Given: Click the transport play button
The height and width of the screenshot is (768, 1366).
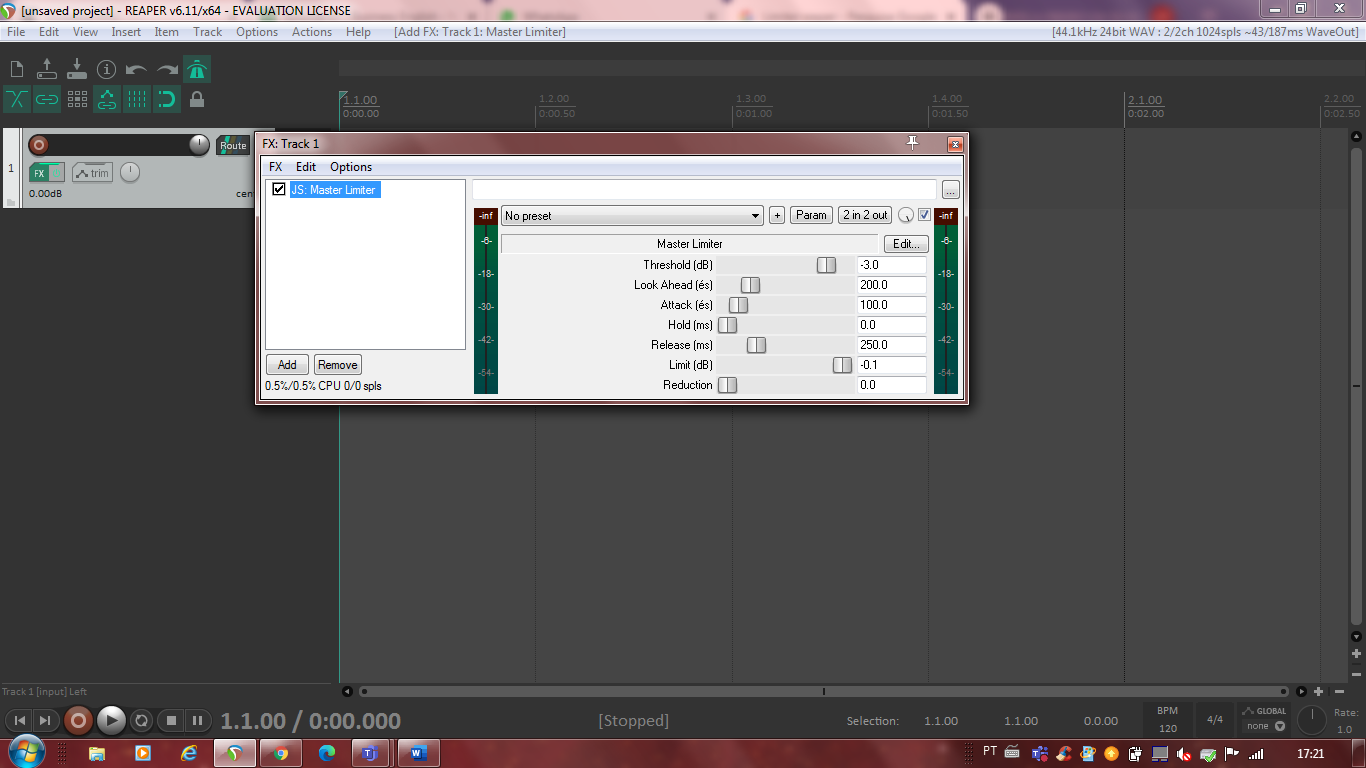Looking at the screenshot, I should (111, 720).
